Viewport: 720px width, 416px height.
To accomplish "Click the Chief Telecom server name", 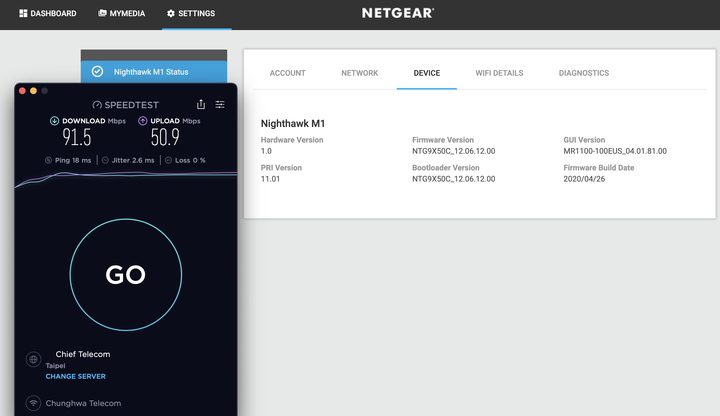I will [83, 354].
